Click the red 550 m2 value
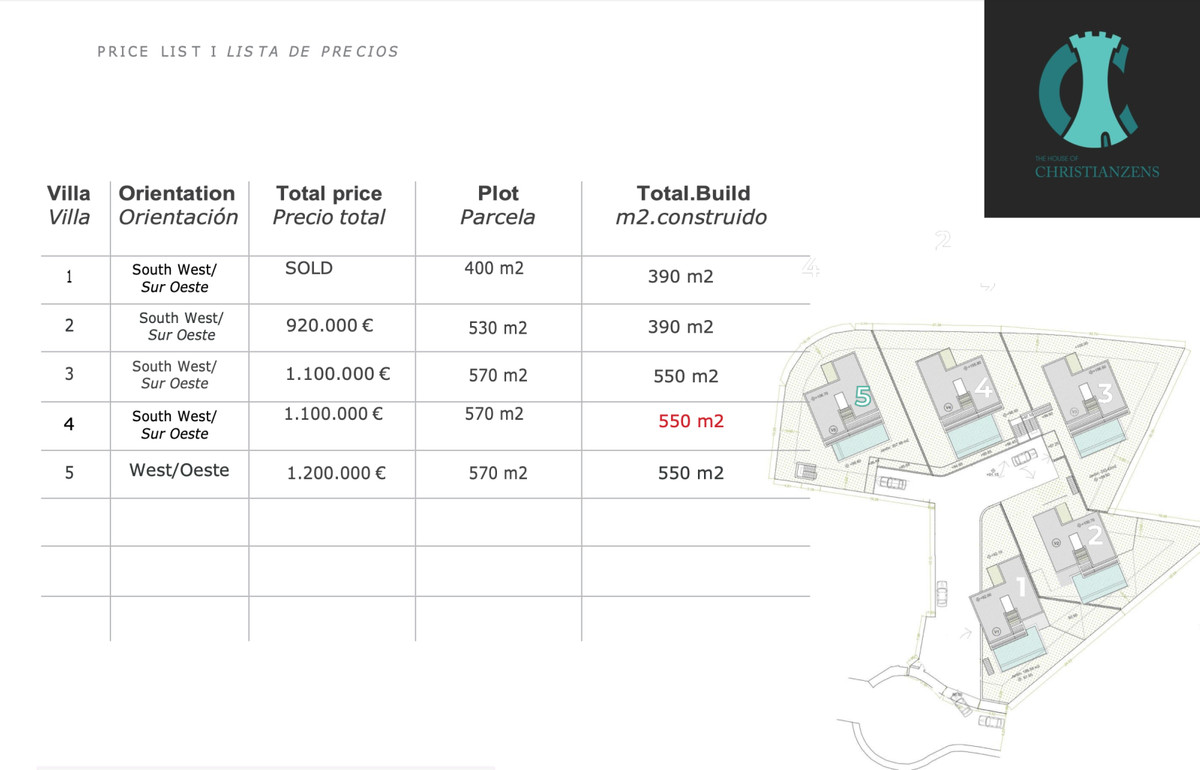The image size is (1200, 770). click(x=691, y=422)
